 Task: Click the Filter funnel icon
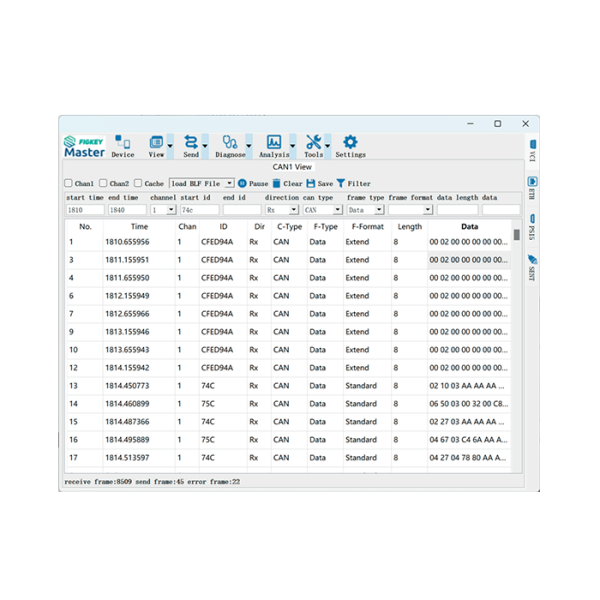(341, 184)
